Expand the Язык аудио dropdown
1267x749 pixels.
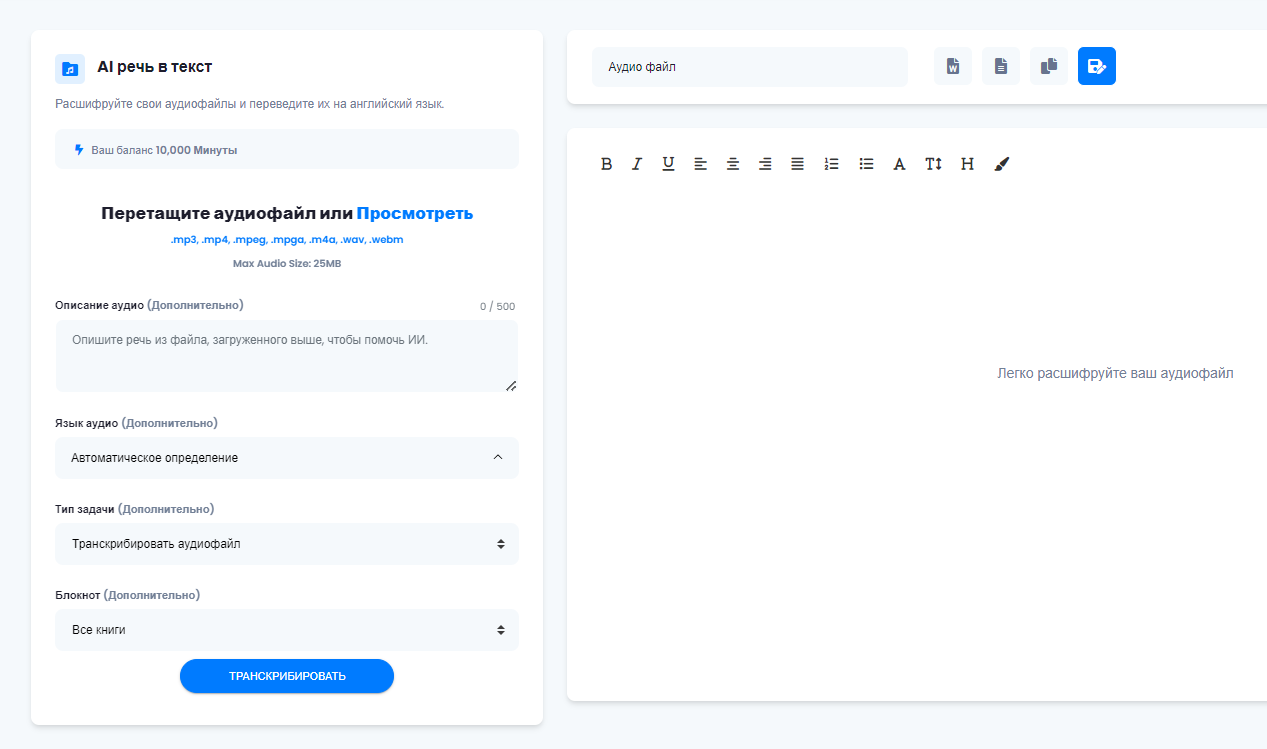pos(286,458)
